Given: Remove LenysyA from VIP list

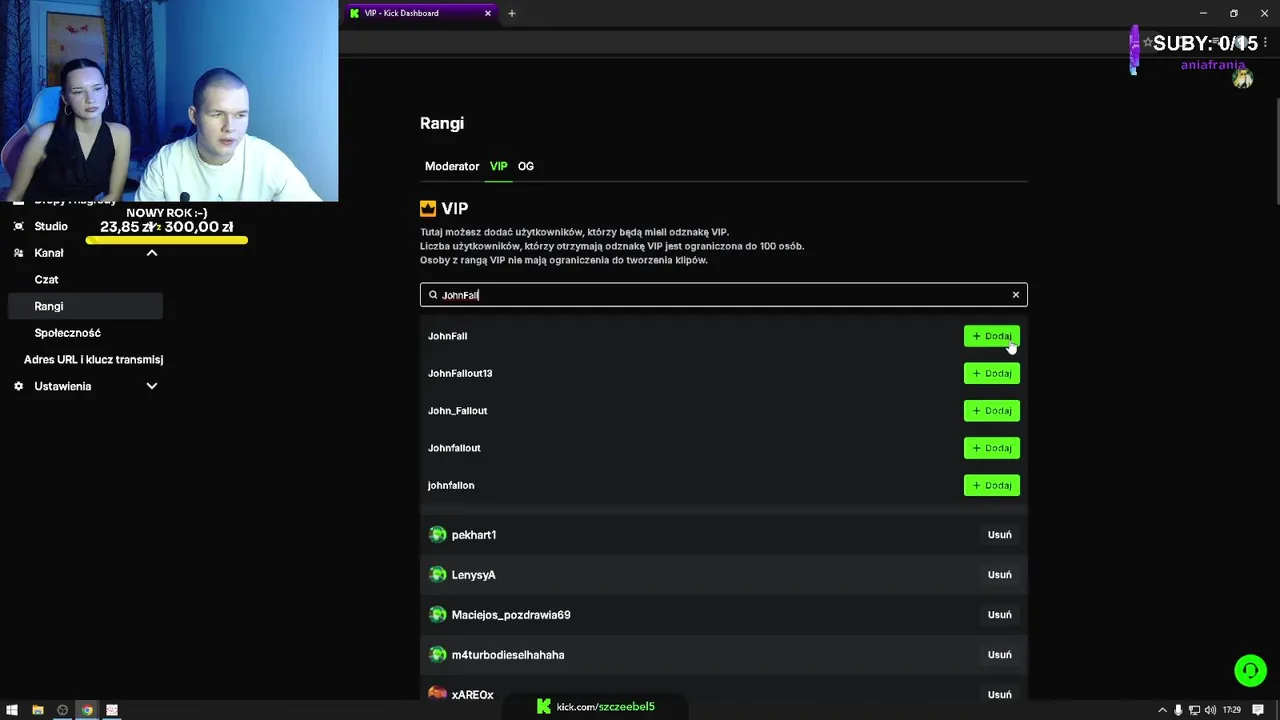Looking at the screenshot, I should pyautogui.click(x=999, y=575).
